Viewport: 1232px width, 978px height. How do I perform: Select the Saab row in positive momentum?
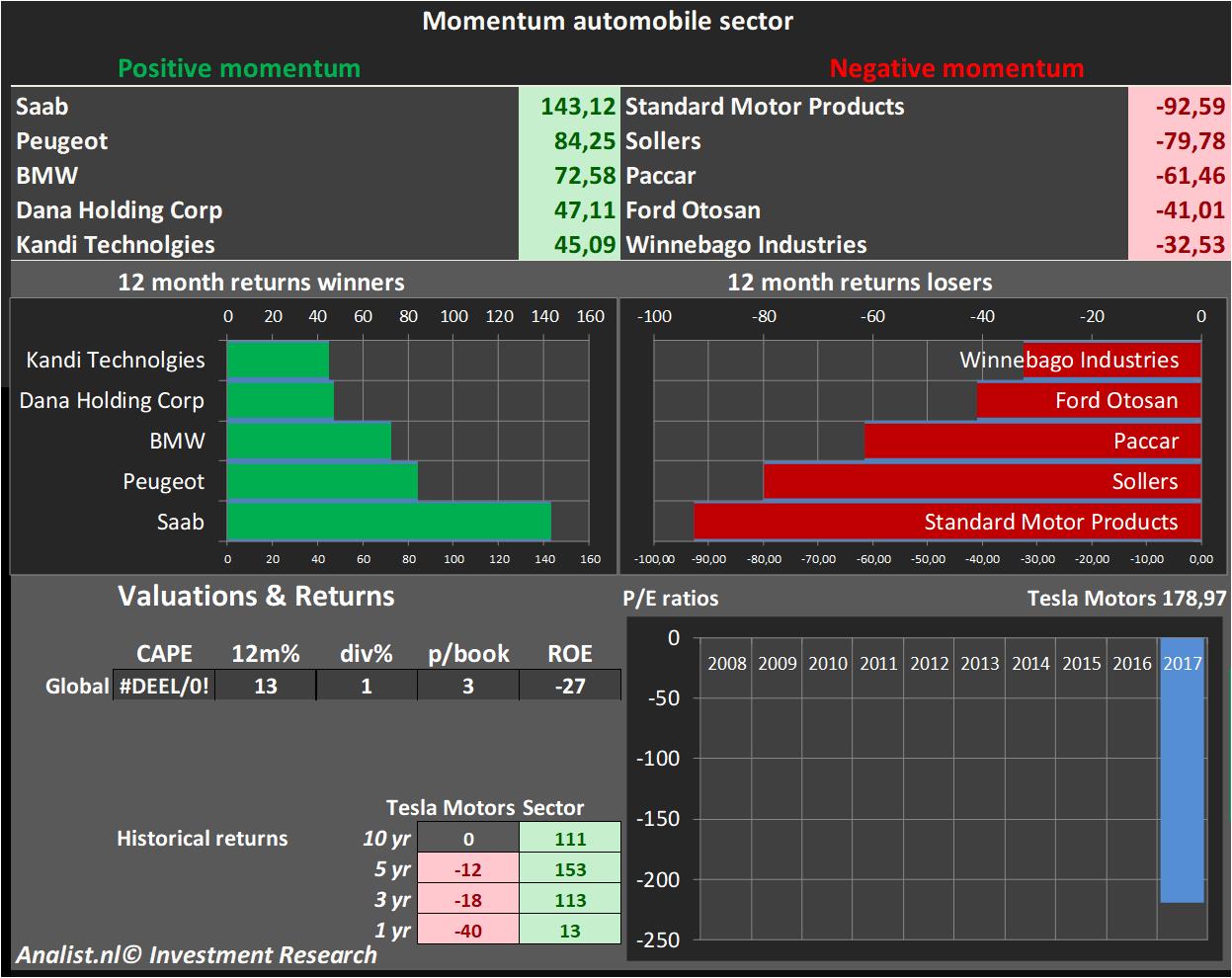point(314,106)
